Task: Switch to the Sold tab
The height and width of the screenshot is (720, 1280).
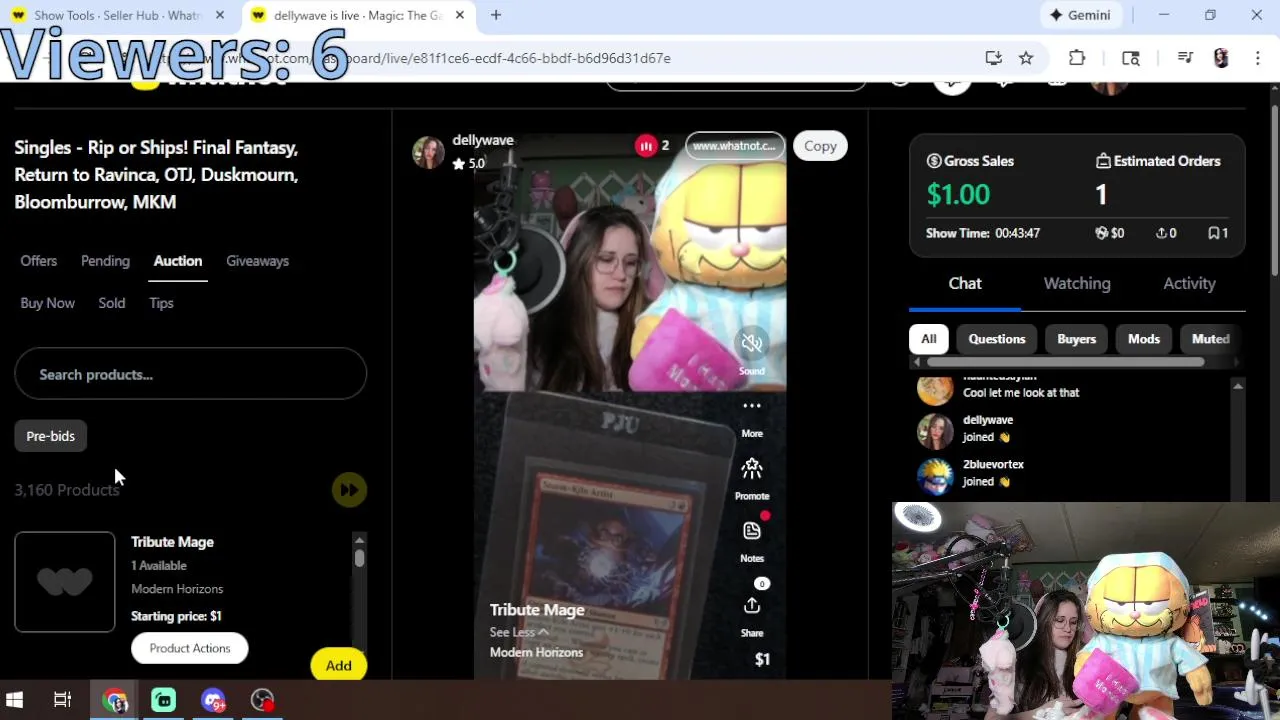Action: click(112, 303)
